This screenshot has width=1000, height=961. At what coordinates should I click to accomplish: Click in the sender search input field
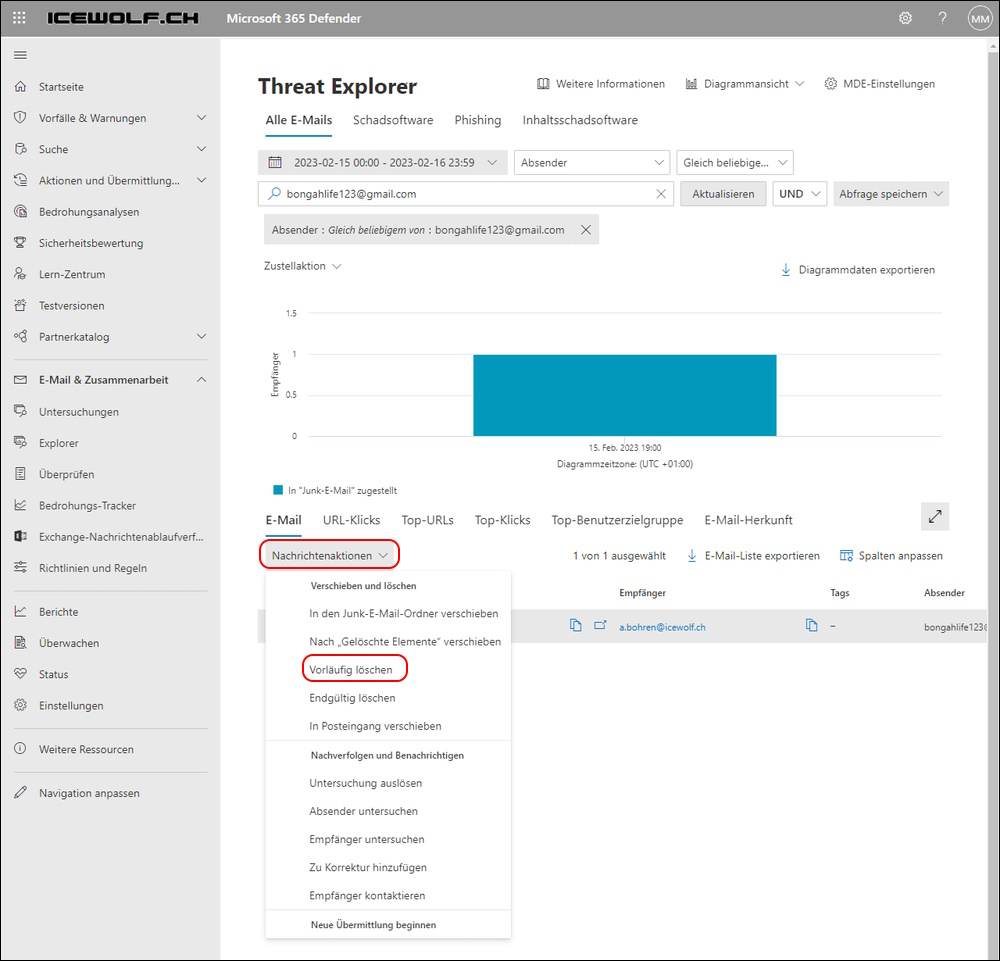[466, 194]
